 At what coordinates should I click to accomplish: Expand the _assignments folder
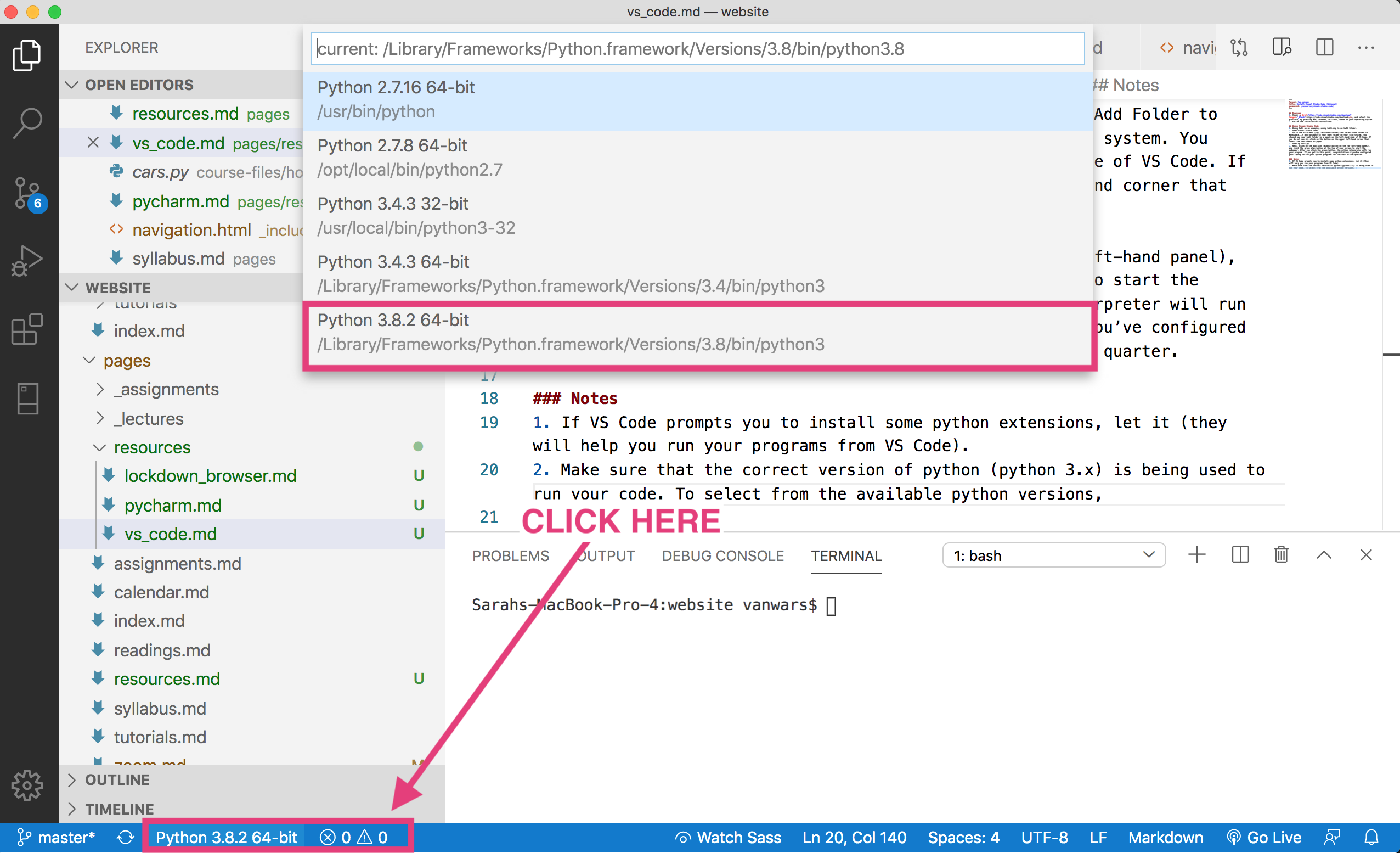(165, 390)
